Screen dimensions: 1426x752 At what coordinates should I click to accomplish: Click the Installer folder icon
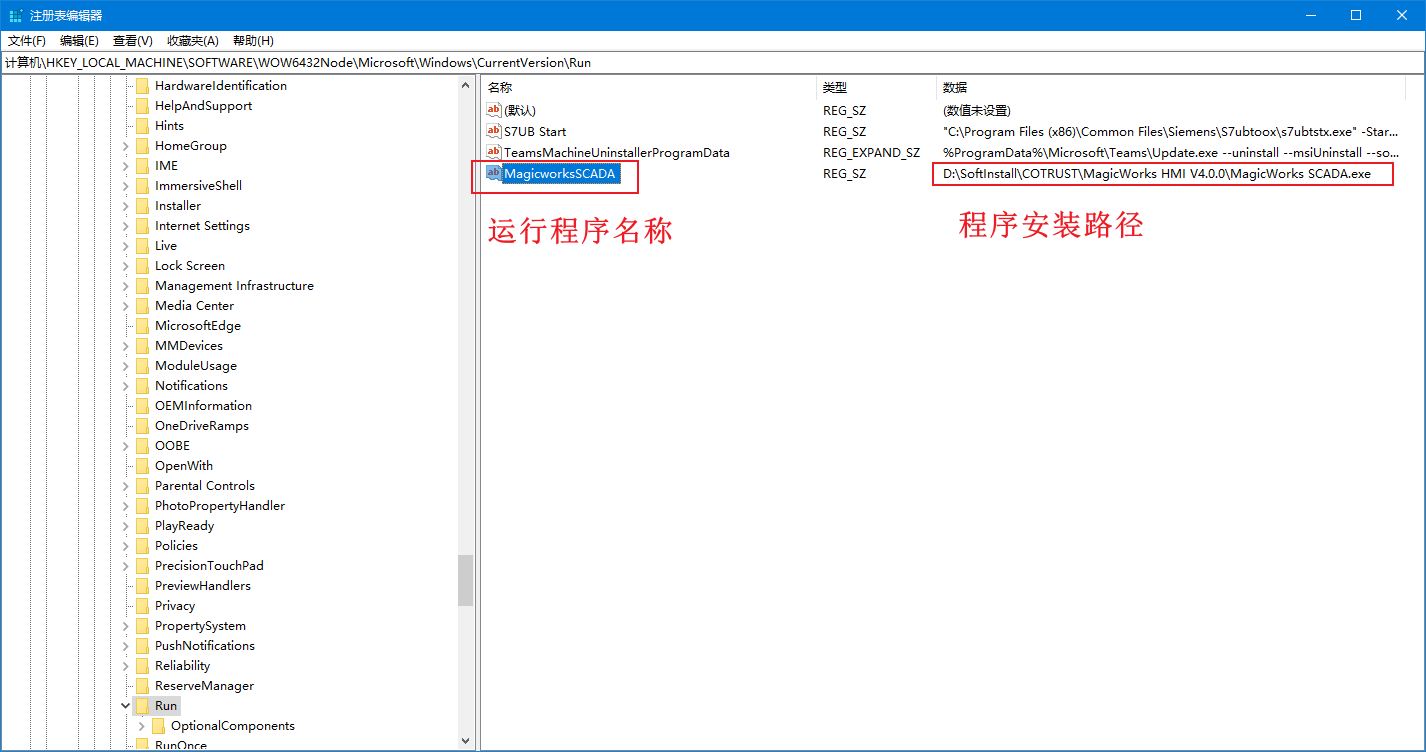tap(142, 206)
